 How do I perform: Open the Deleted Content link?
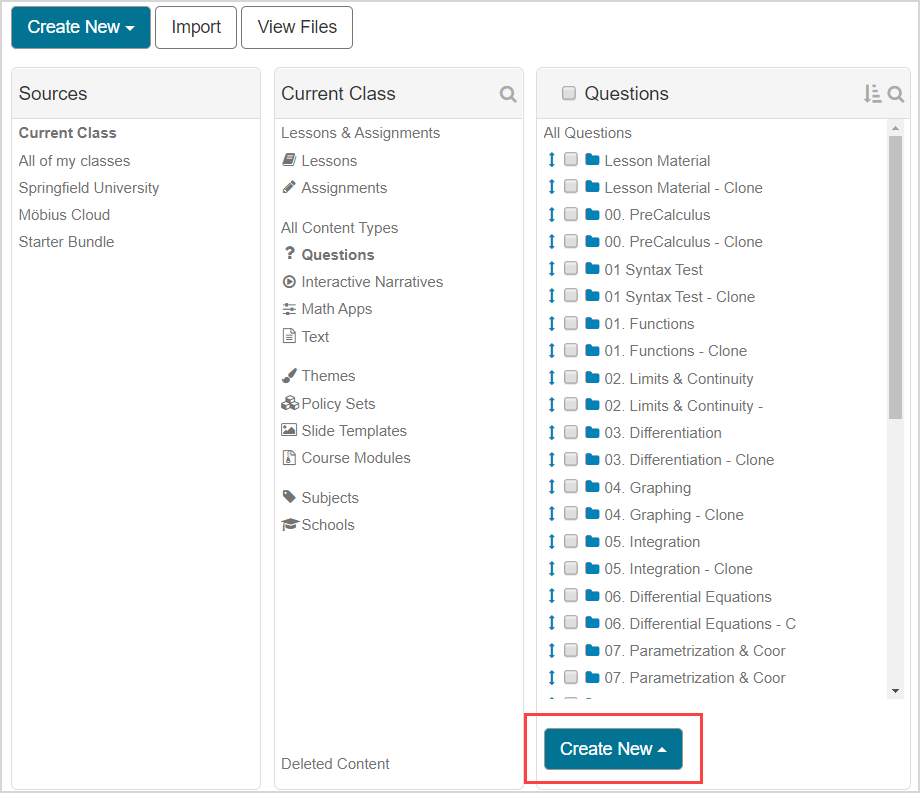click(x=335, y=764)
